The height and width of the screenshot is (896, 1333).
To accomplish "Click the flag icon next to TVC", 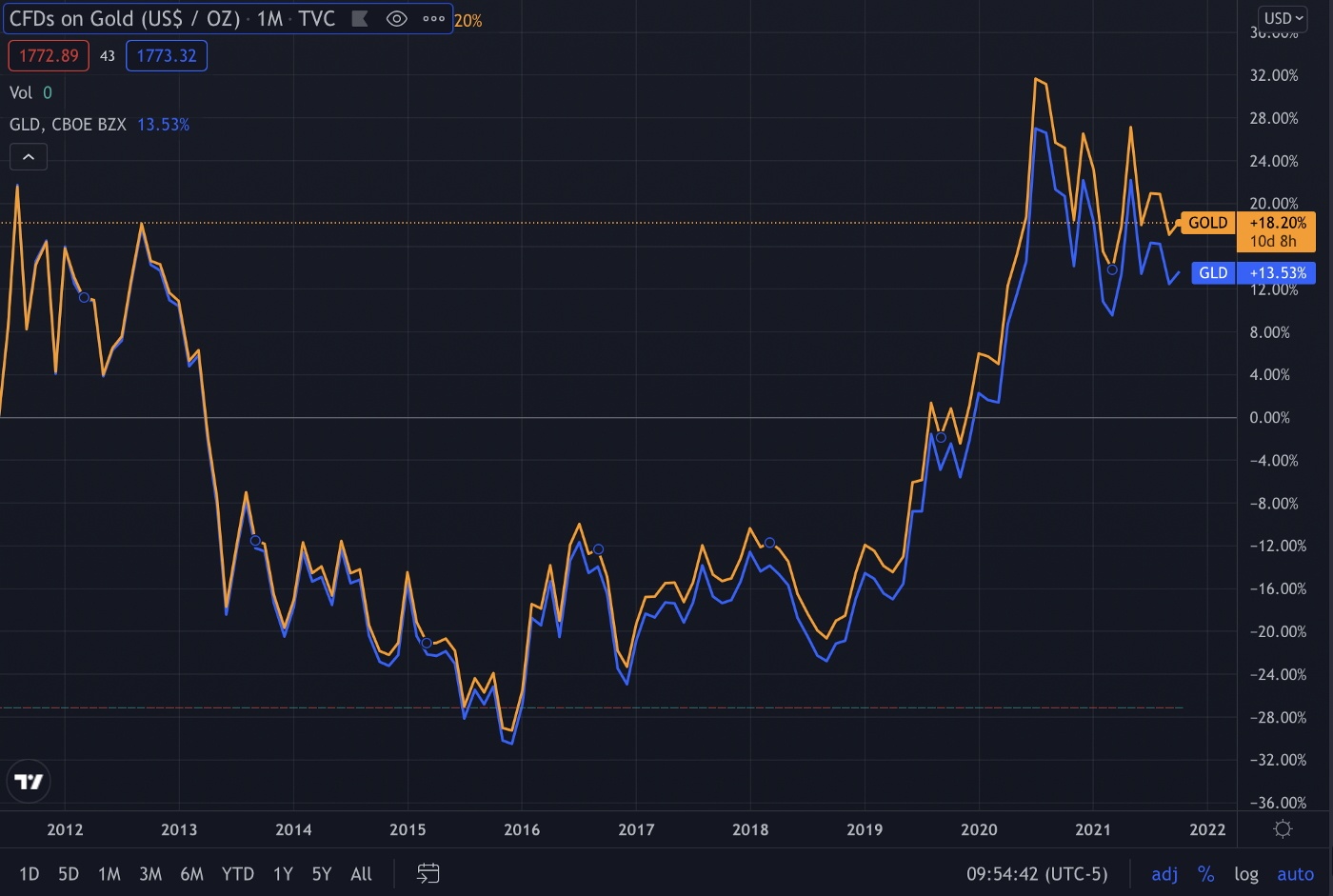I will tap(360, 19).
